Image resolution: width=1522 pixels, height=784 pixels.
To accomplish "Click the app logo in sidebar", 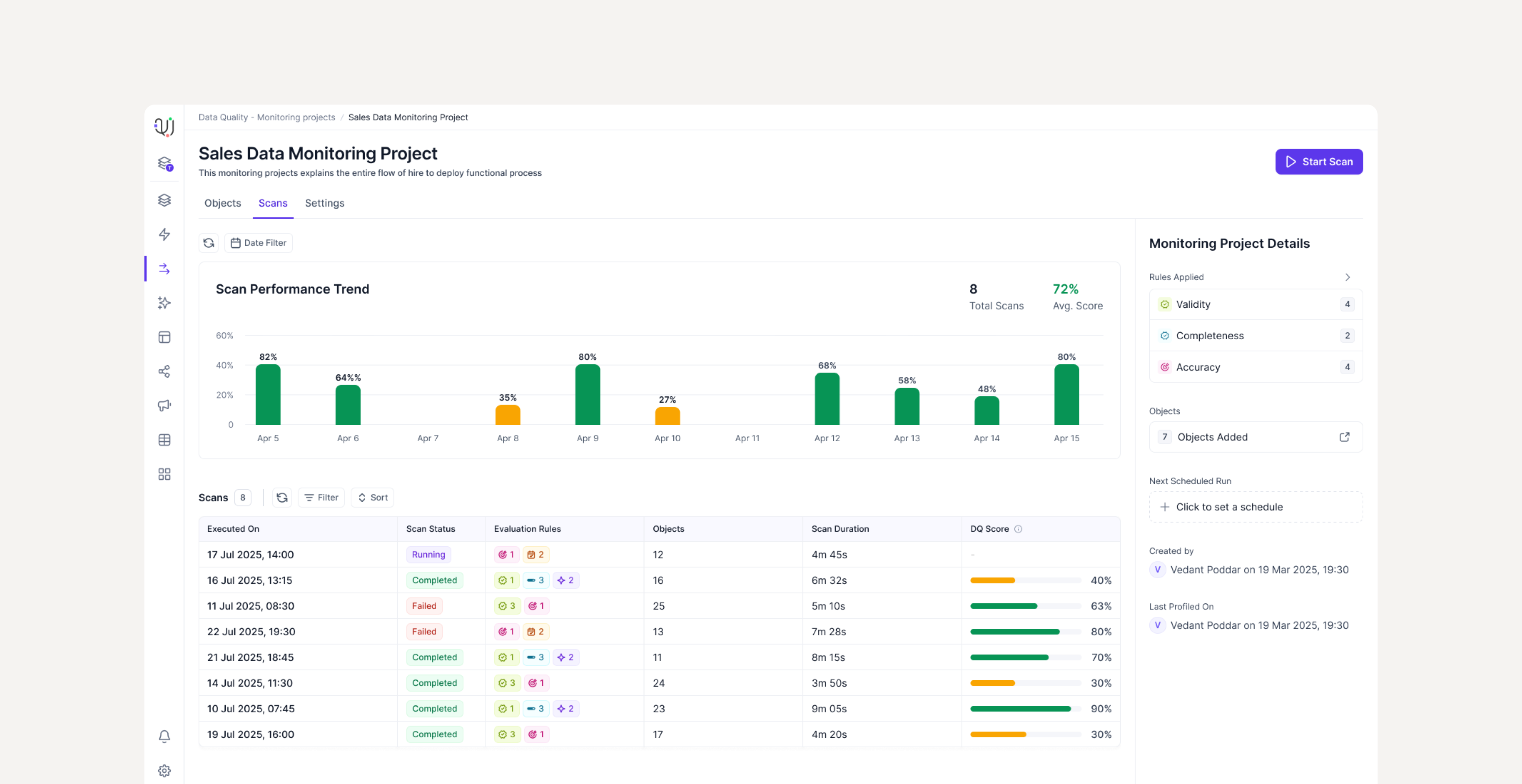I will pyautogui.click(x=164, y=126).
